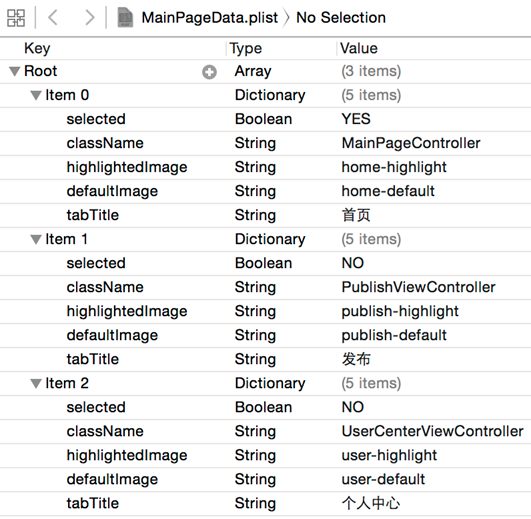Open the related items grid icon
The height and width of the screenshot is (519, 531).
(x=16, y=18)
